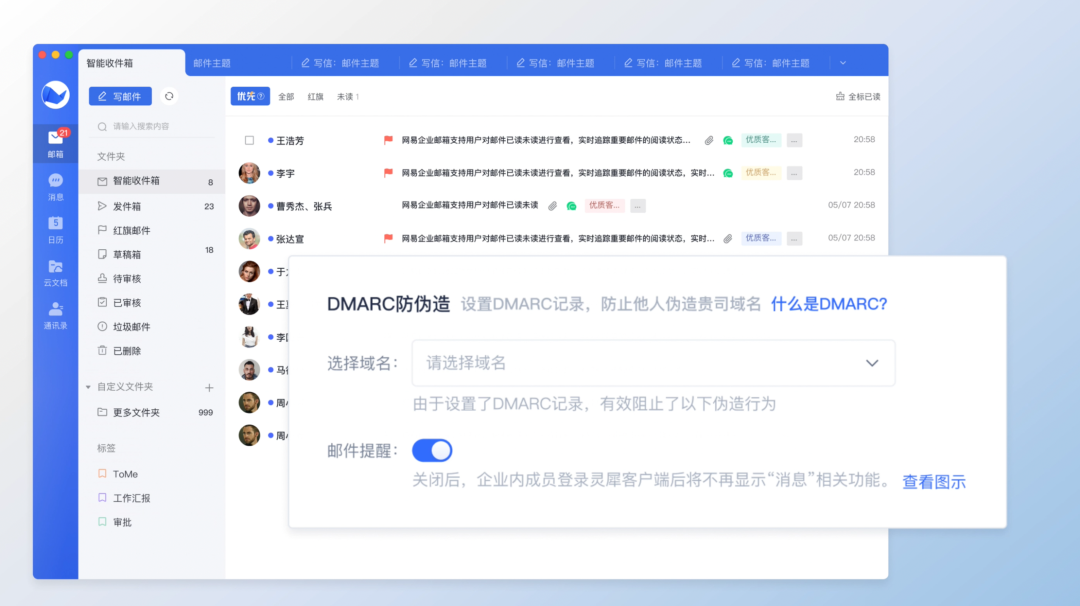Click the 查看图示 link
This screenshot has height=606, width=1080.
pos(934,482)
